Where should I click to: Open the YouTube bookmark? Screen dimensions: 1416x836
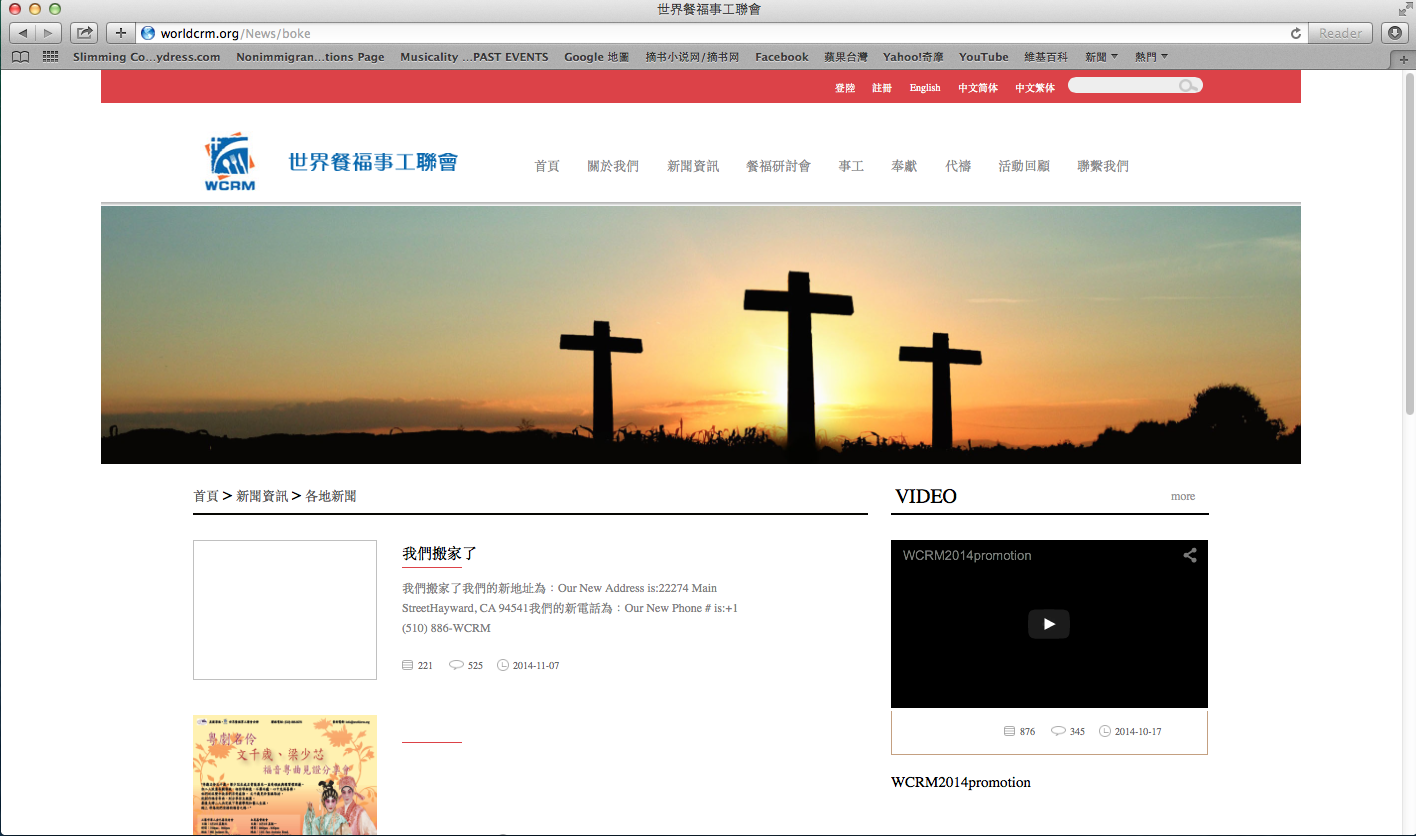pos(984,57)
